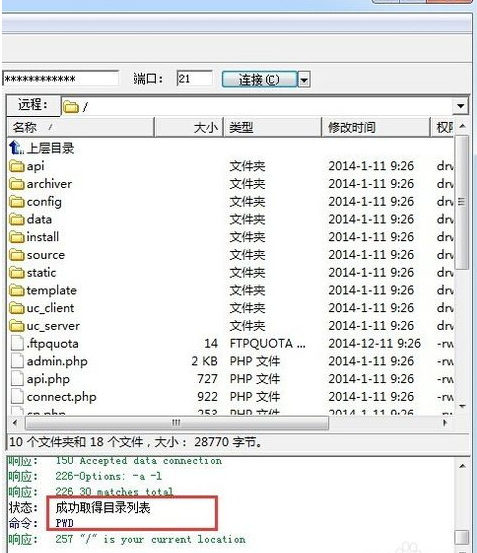Click the connect.php file icon
This screenshot has height=553, width=477.
[17, 396]
